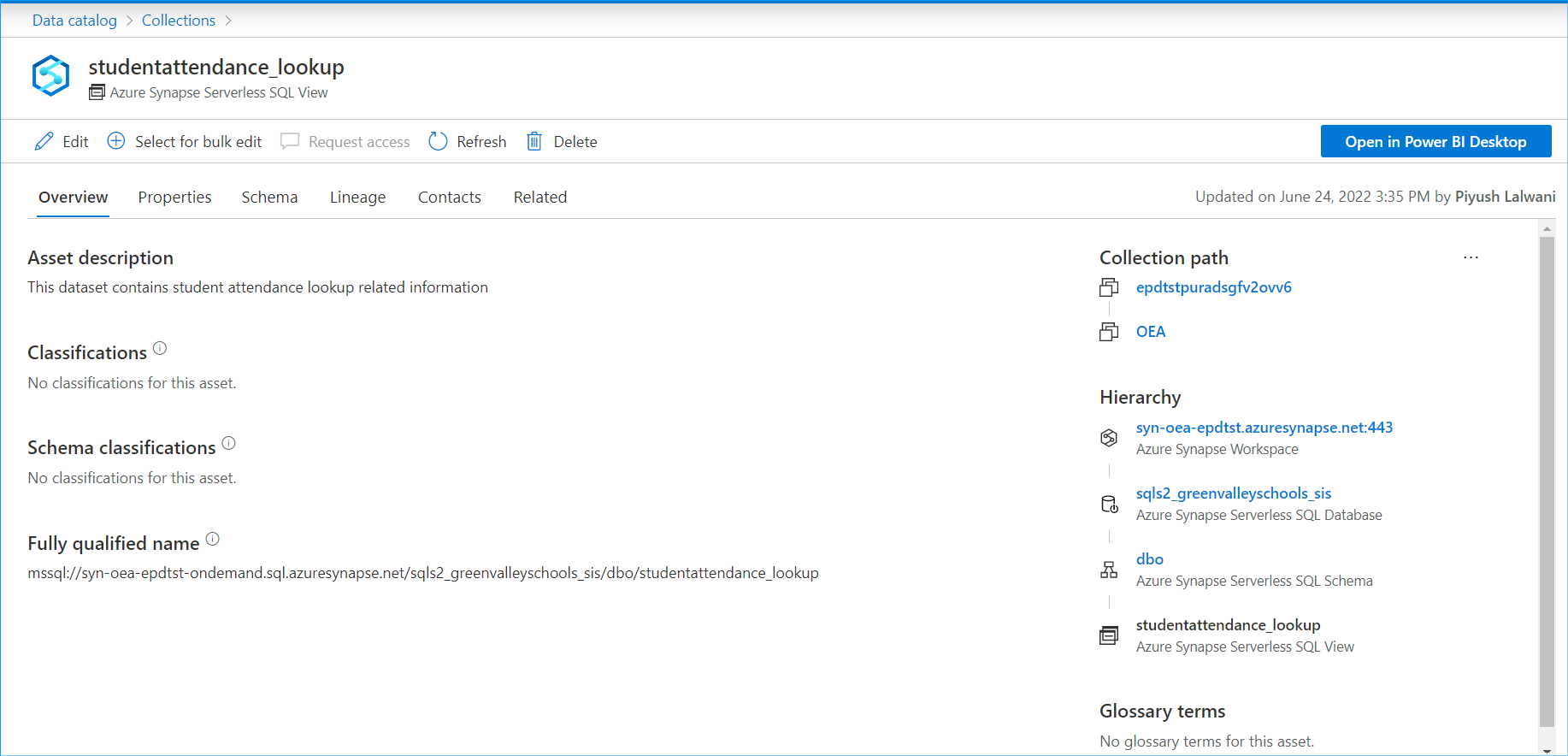Click the dbo schema hierarchy icon
The image size is (1568, 756).
[x=1109, y=570]
